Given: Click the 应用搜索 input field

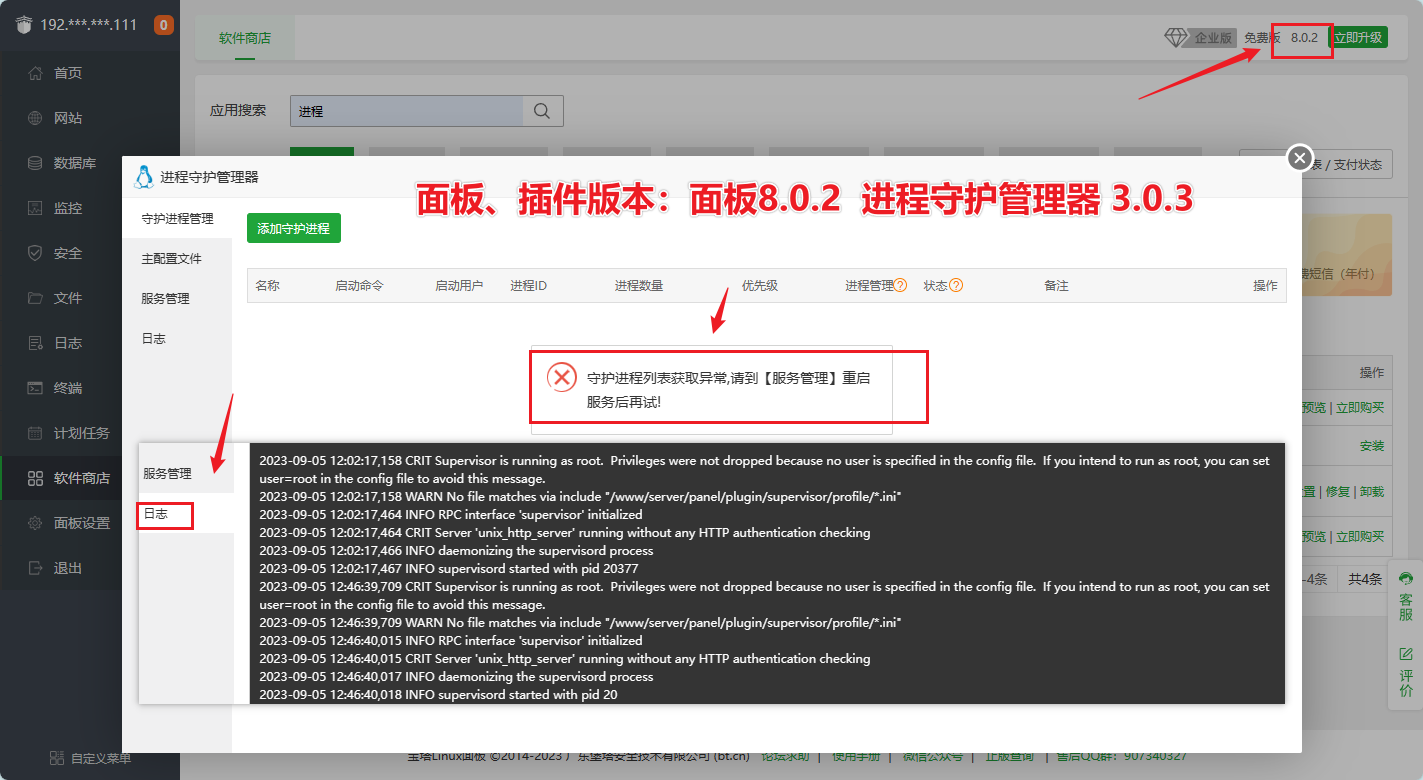Looking at the screenshot, I should click(407, 111).
